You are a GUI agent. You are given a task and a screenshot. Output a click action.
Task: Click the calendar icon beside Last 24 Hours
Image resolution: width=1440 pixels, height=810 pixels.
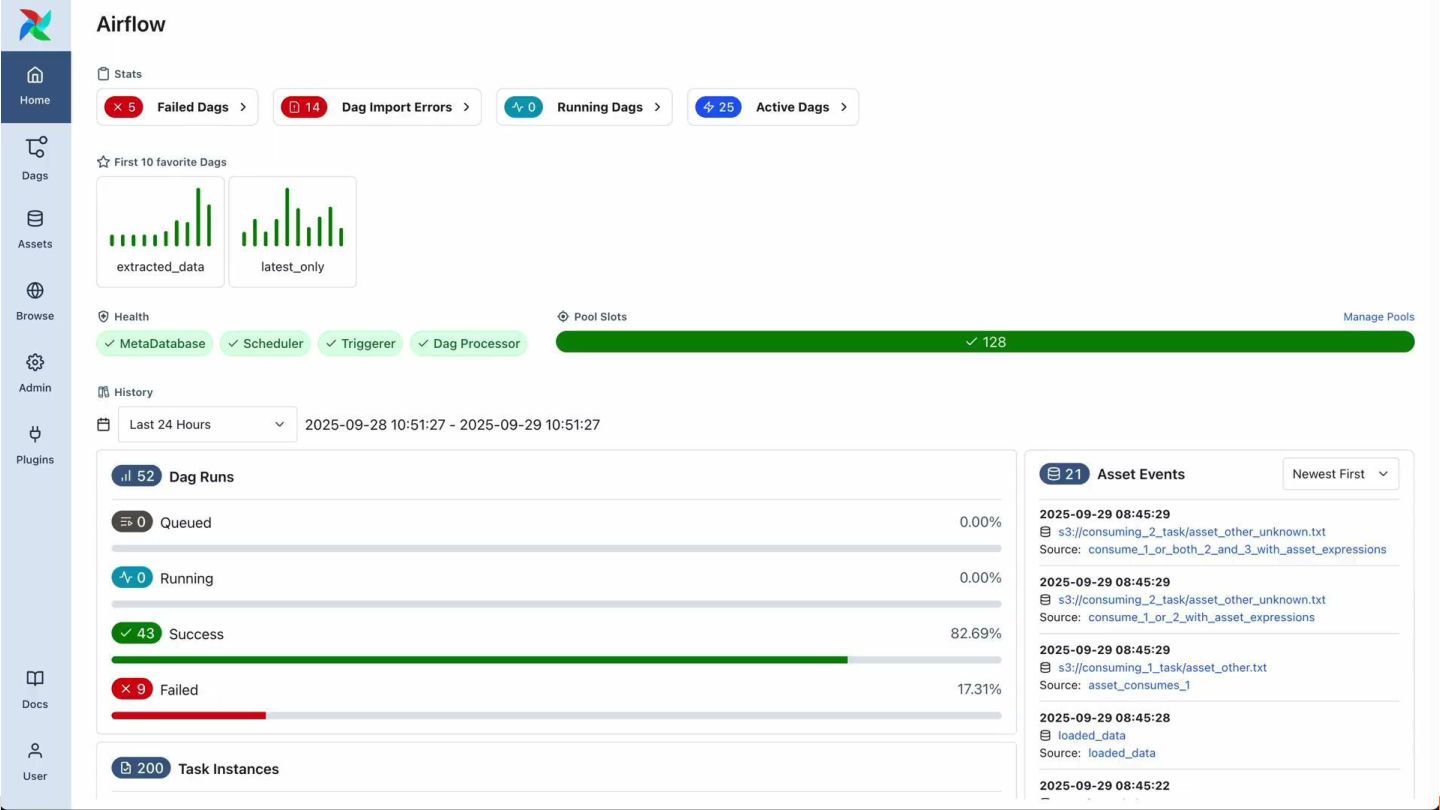103,424
